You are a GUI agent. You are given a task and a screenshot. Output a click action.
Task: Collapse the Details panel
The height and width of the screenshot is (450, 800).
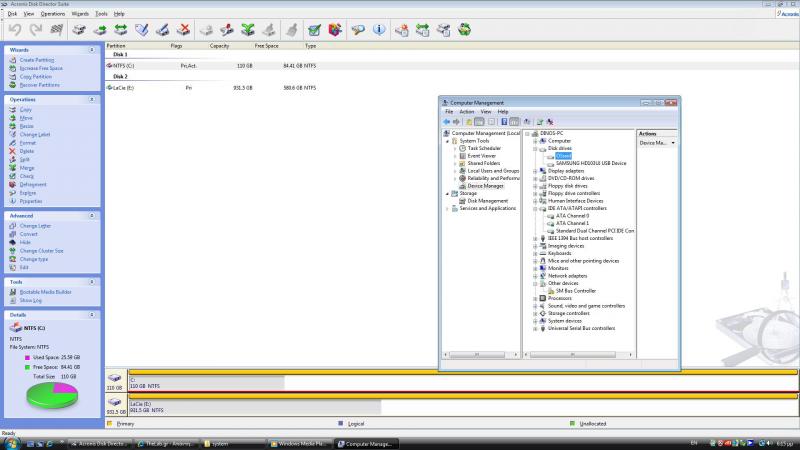[x=92, y=315]
